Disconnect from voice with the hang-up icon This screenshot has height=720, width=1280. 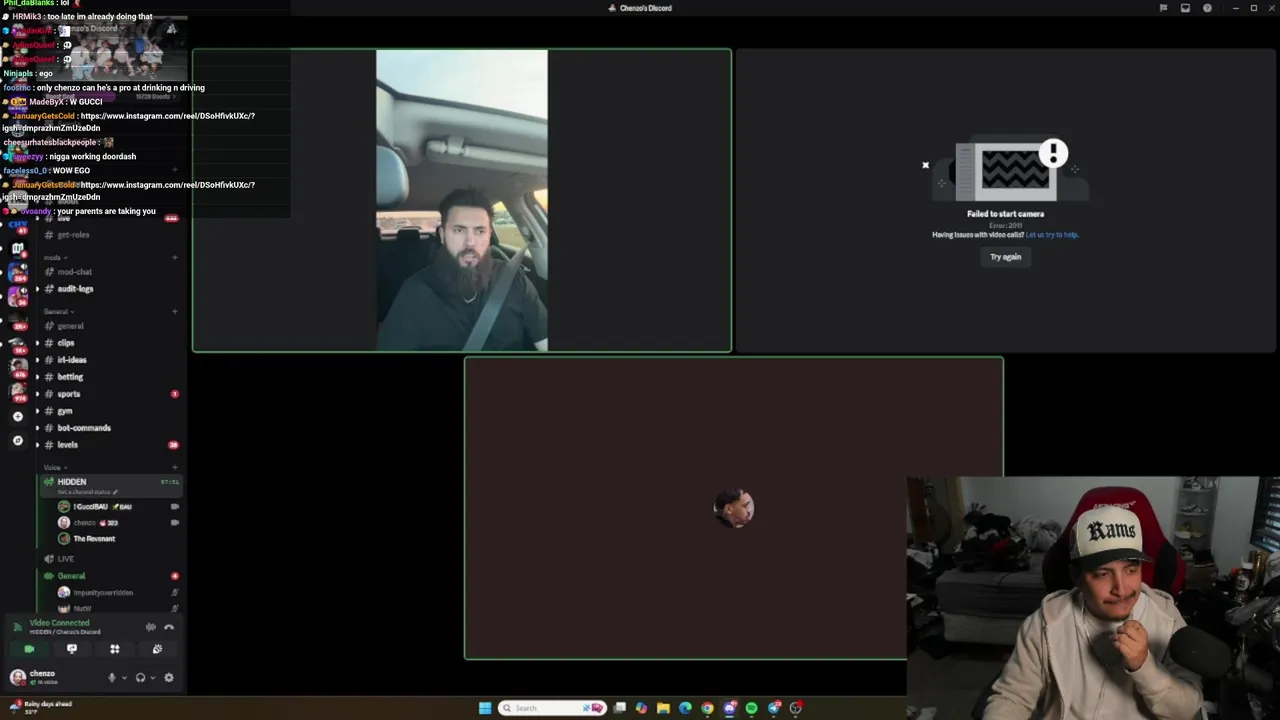pyautogui.click(x=169, y=627)
